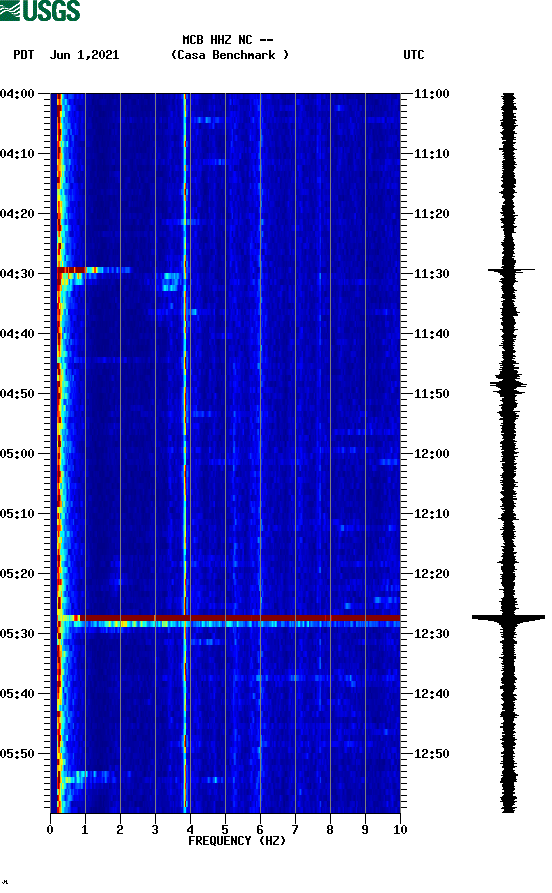Click the 05:30 PDT time label
The height and width of the screenshot is (893, 552).
pyautogui.click(x=17, y=633)
